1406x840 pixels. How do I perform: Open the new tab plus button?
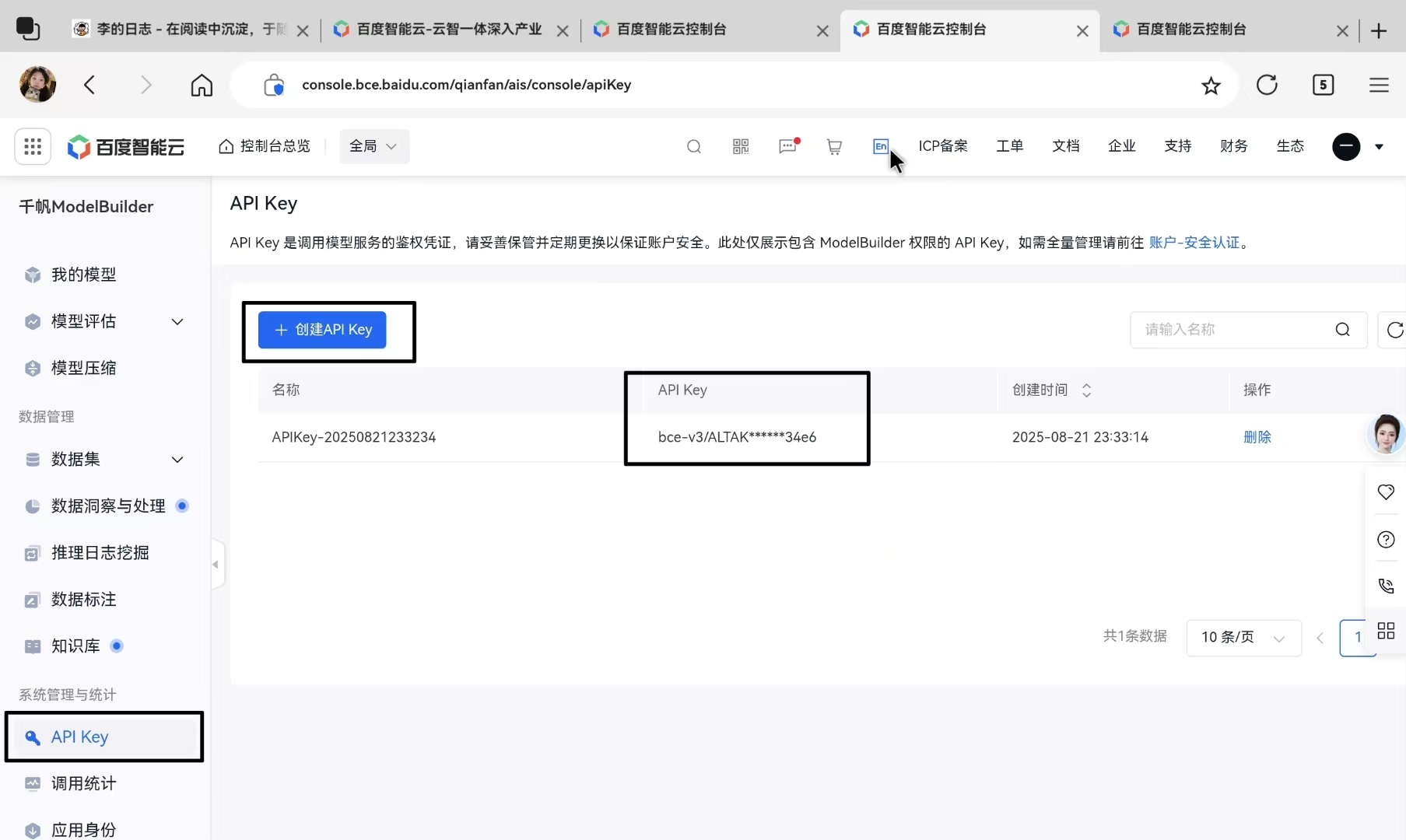(x=1379, y=30)
